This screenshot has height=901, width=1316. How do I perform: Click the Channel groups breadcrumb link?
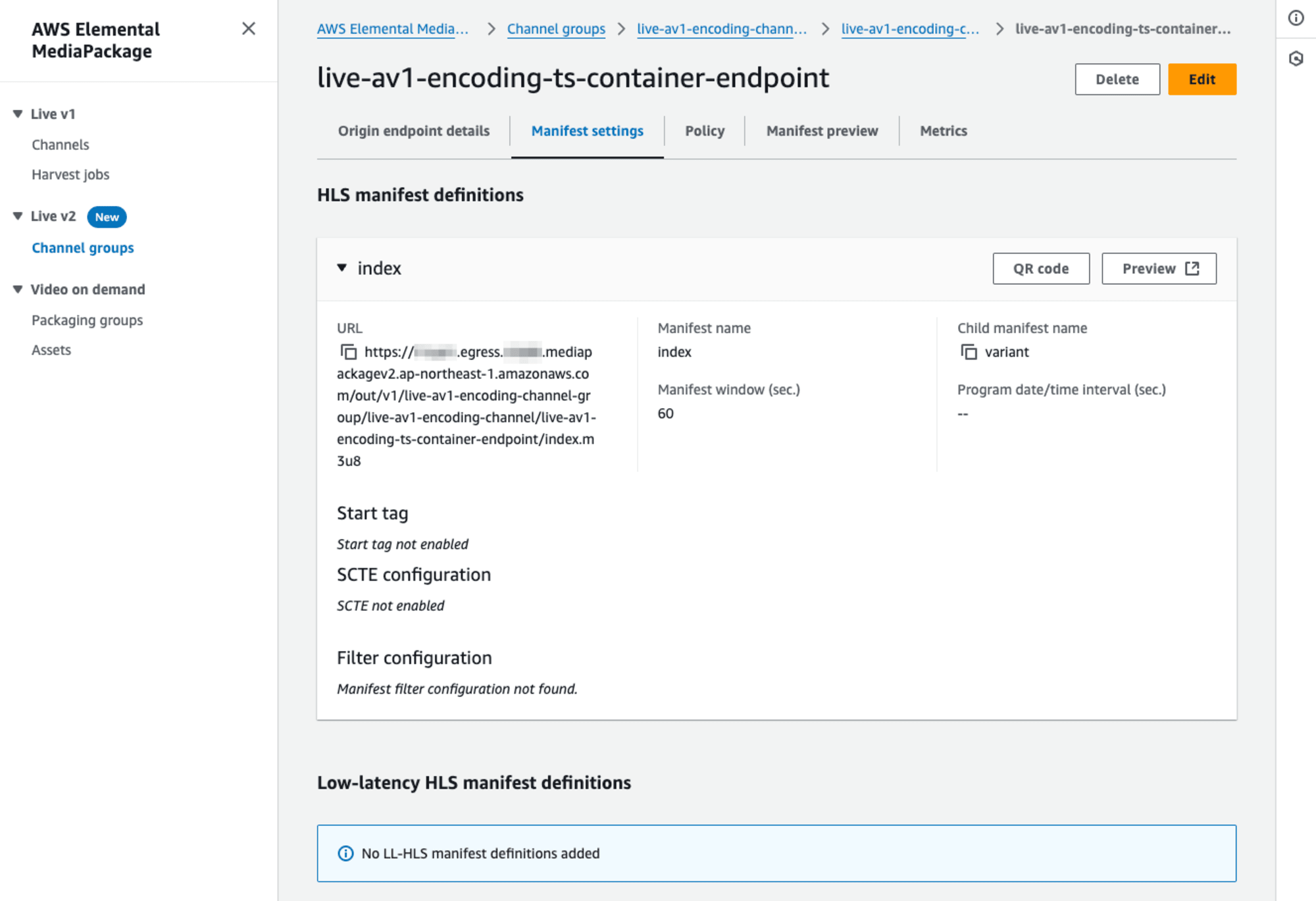click(x=556, y=29)
